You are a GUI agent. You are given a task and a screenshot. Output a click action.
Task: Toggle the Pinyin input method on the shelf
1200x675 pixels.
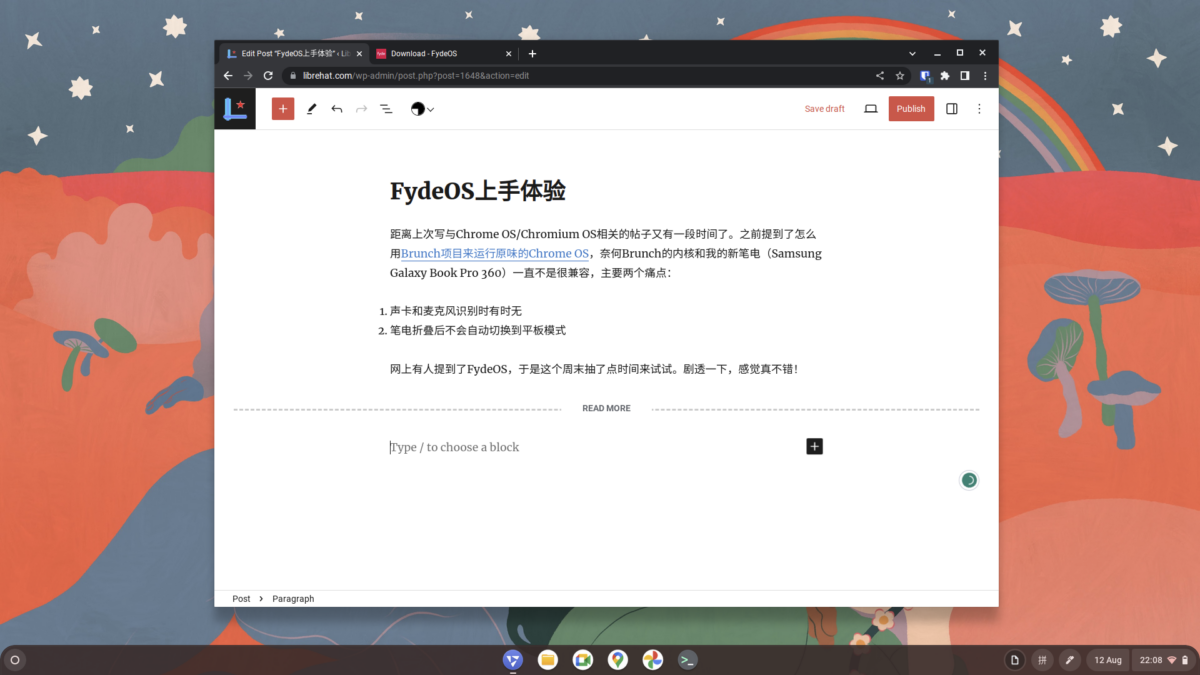(x=1041, y=659)
